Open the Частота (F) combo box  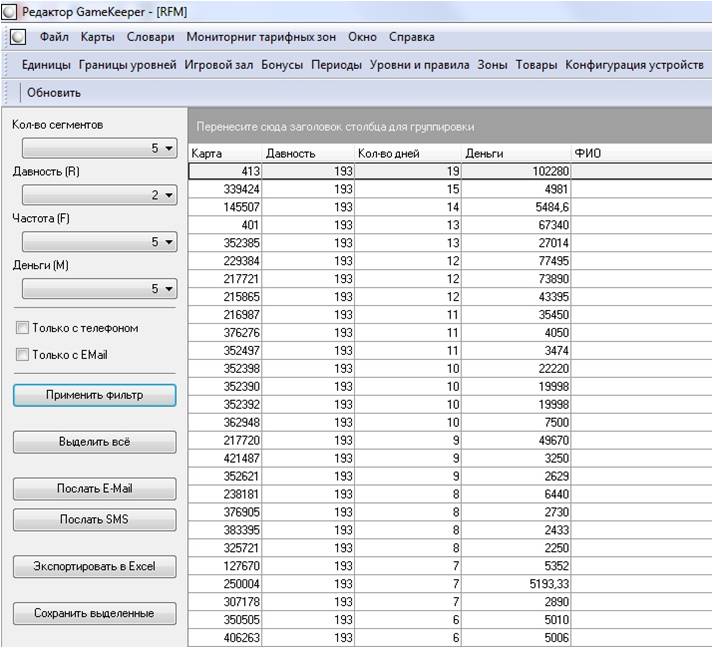(x=100, y=241)
